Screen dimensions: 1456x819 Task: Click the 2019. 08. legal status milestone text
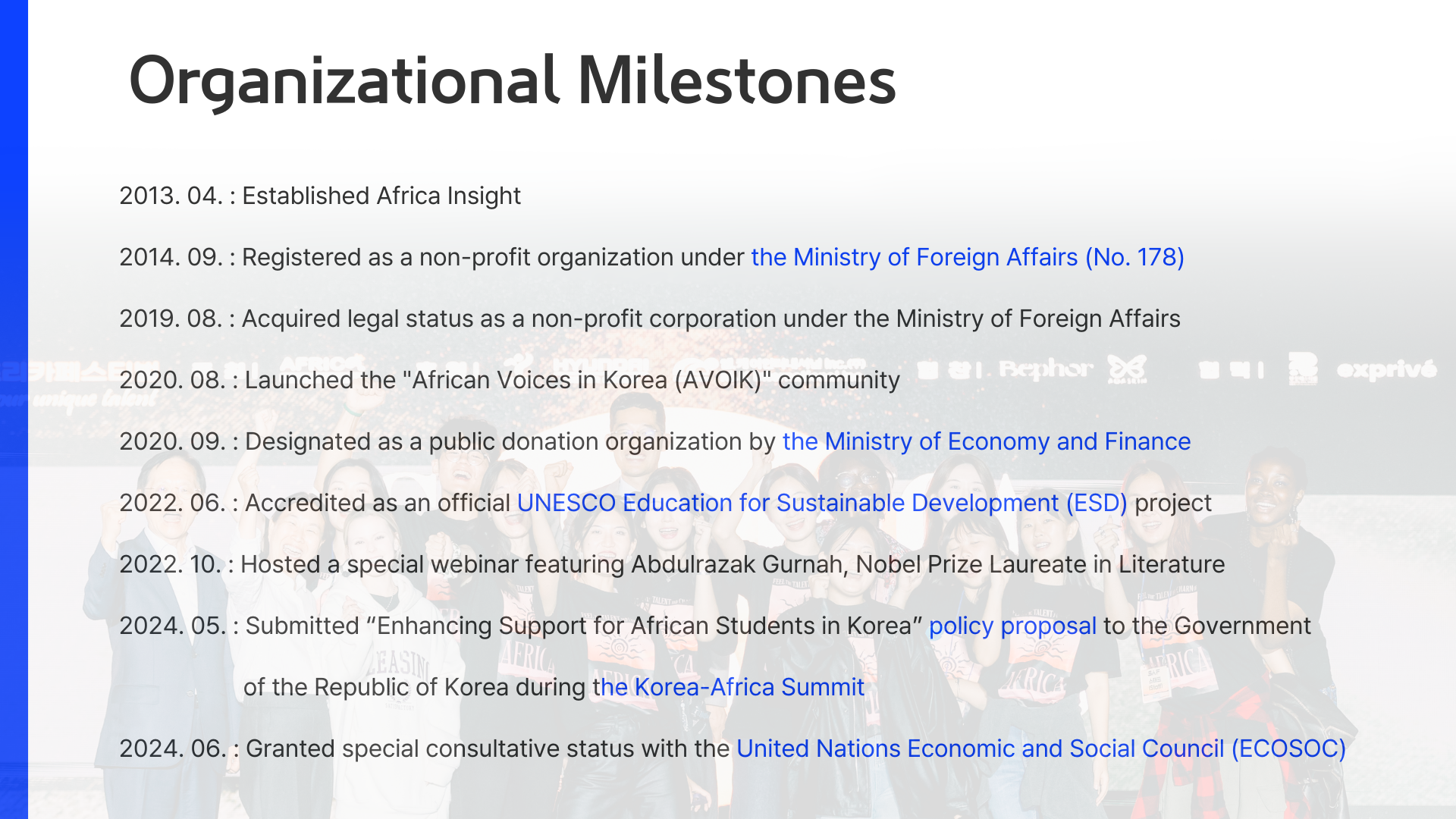point(650,319)
